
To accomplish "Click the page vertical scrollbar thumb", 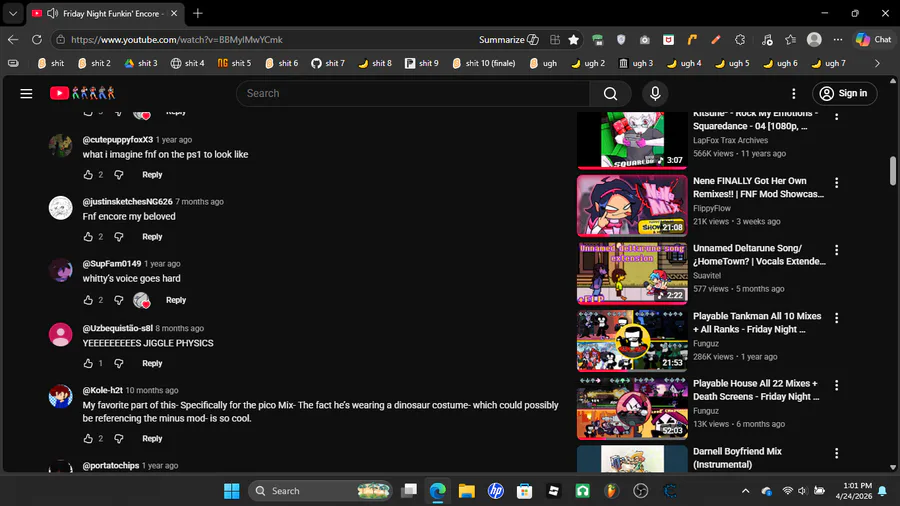I will [893, 170].
